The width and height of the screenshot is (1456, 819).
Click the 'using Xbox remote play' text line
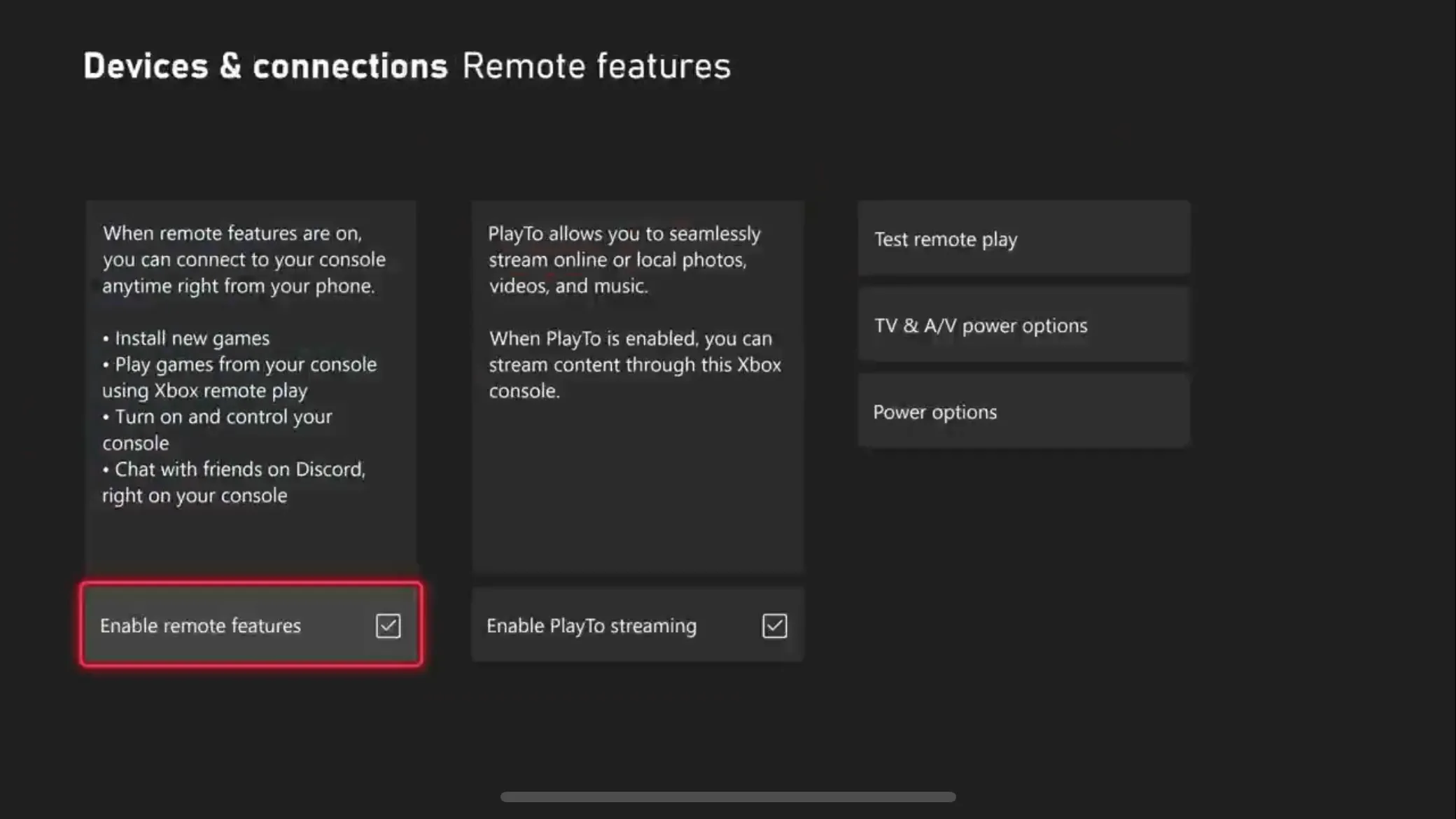(204, 391)
